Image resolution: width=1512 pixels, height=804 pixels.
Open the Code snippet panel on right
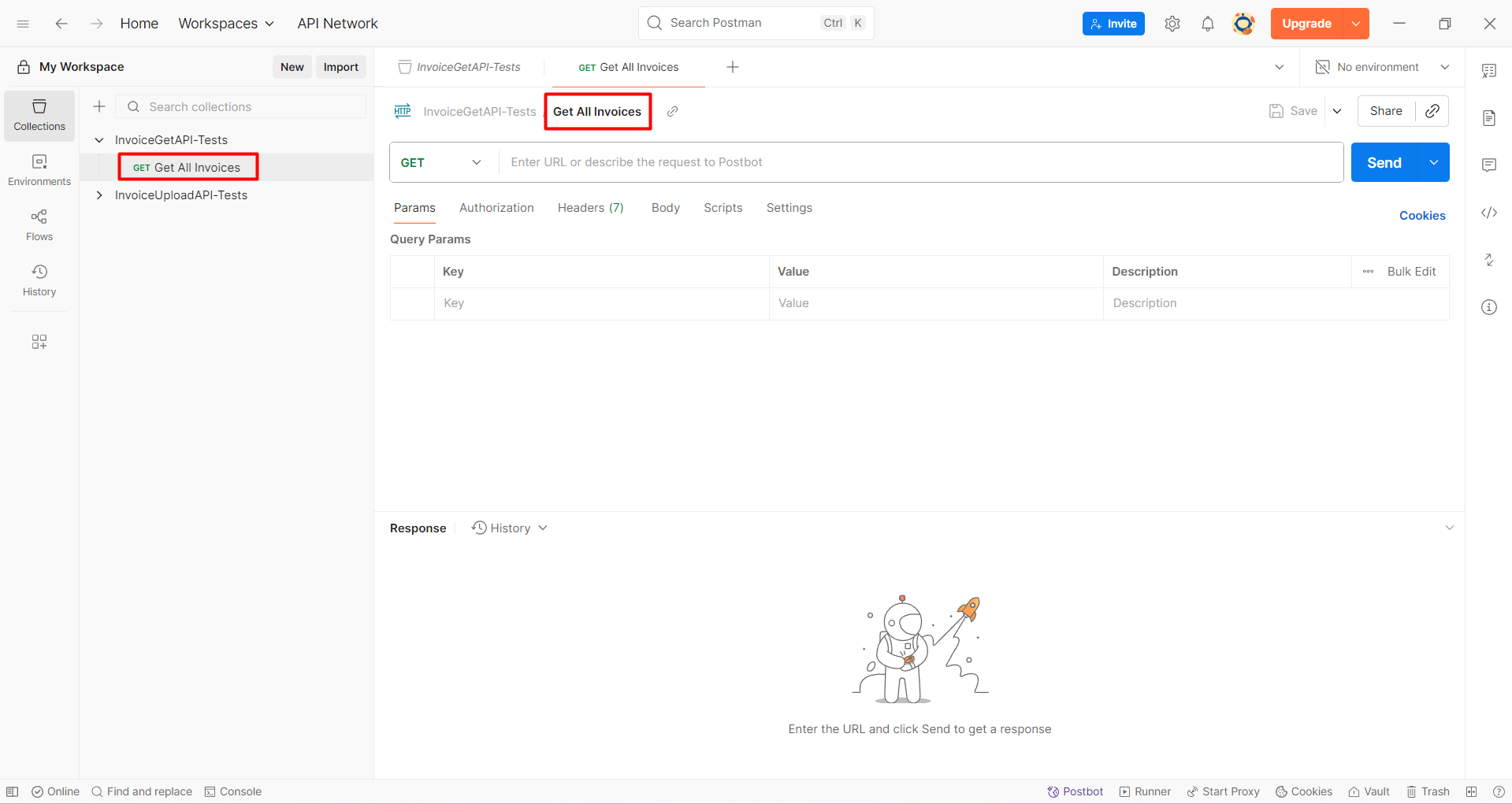click(x=1489, y=213)
